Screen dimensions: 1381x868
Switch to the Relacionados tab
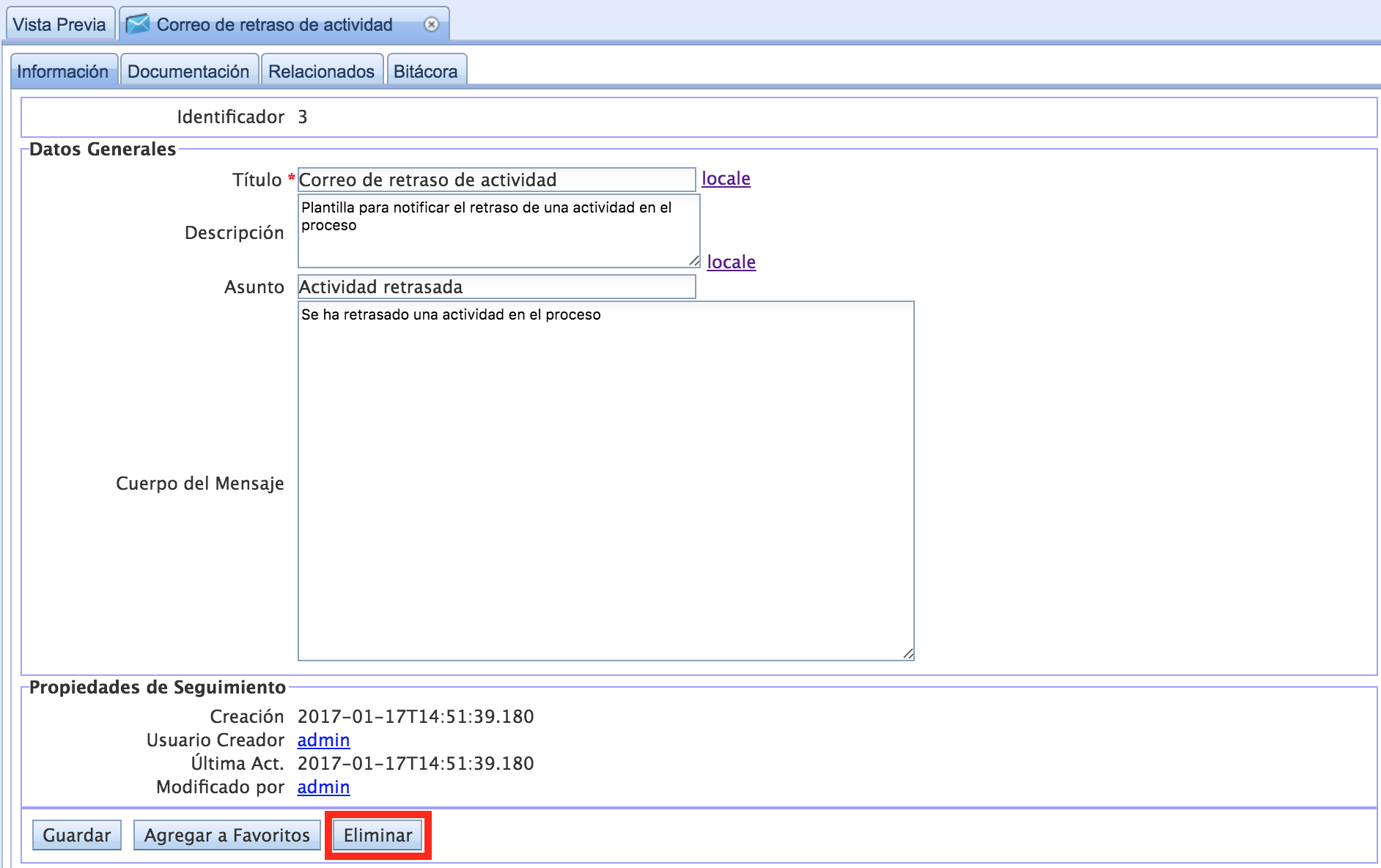pos(321,71)
